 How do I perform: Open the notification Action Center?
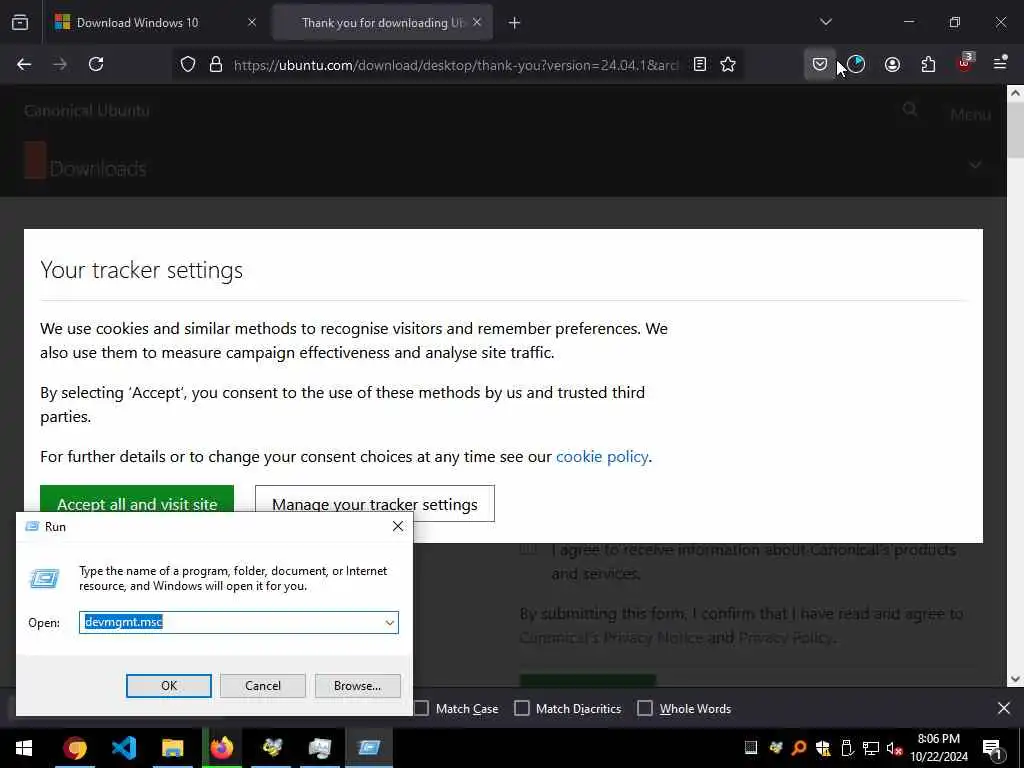(x=993, y=748)
